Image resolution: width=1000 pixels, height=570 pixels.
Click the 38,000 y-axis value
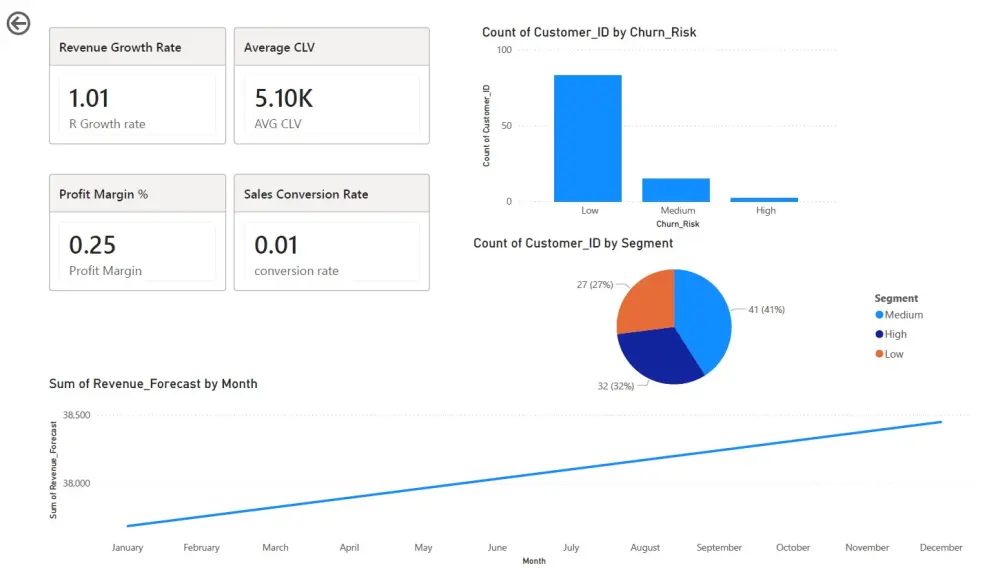(77, 483)
